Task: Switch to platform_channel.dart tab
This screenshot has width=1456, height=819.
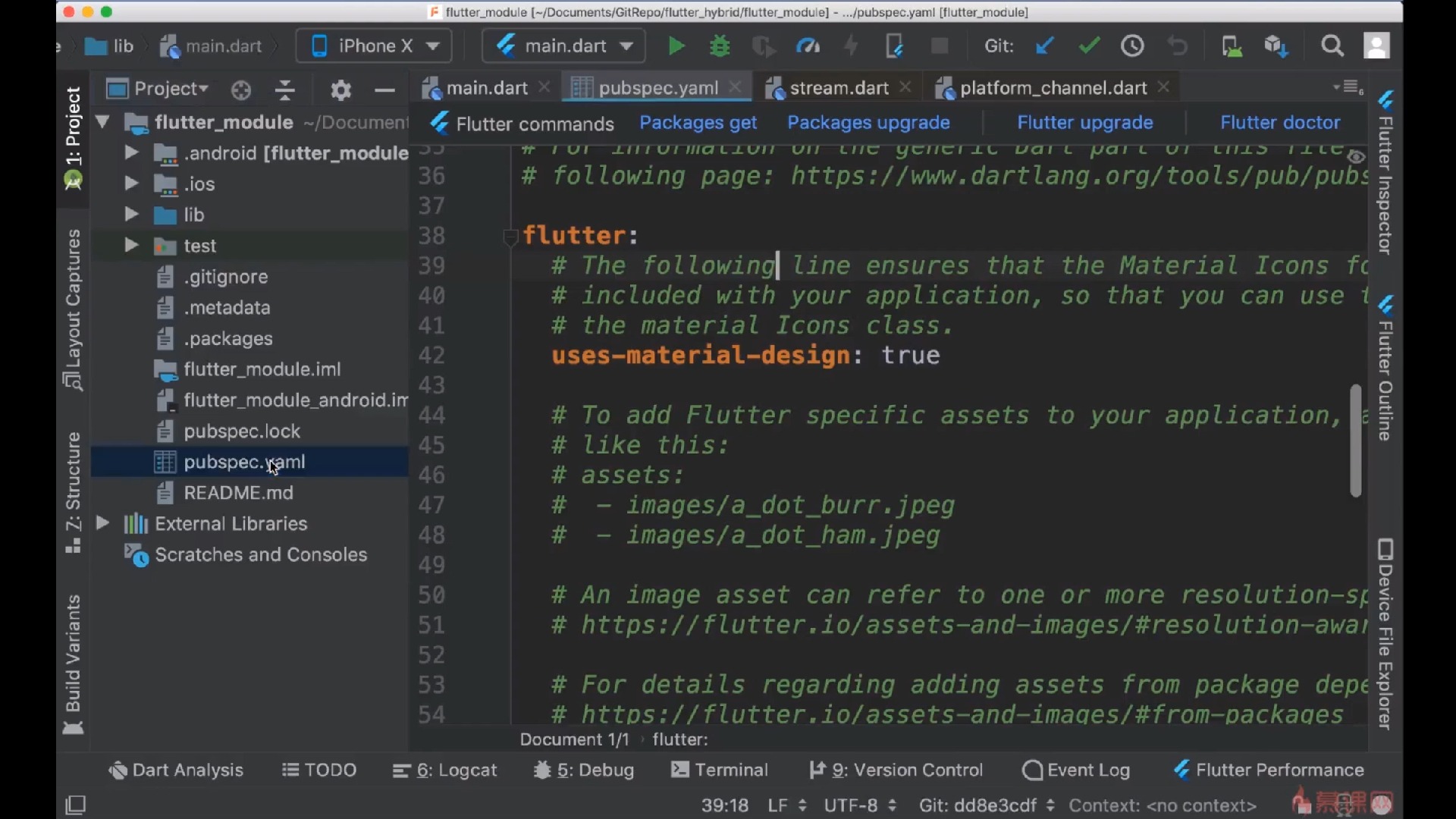Action: click(x=1053, y=88)
